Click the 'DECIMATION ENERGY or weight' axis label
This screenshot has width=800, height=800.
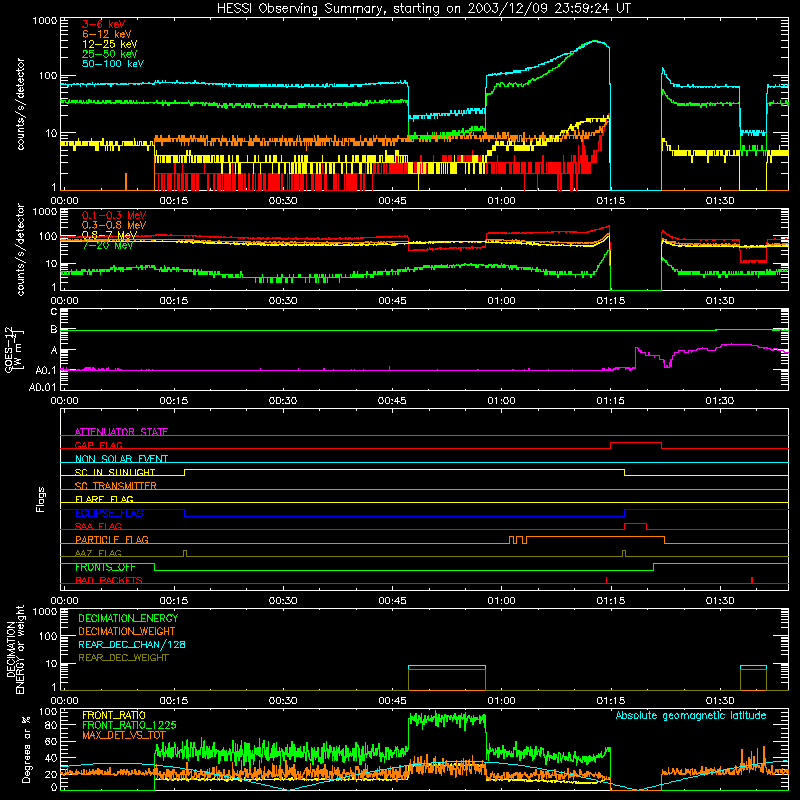pyautogui.click(x=14, y=649)
